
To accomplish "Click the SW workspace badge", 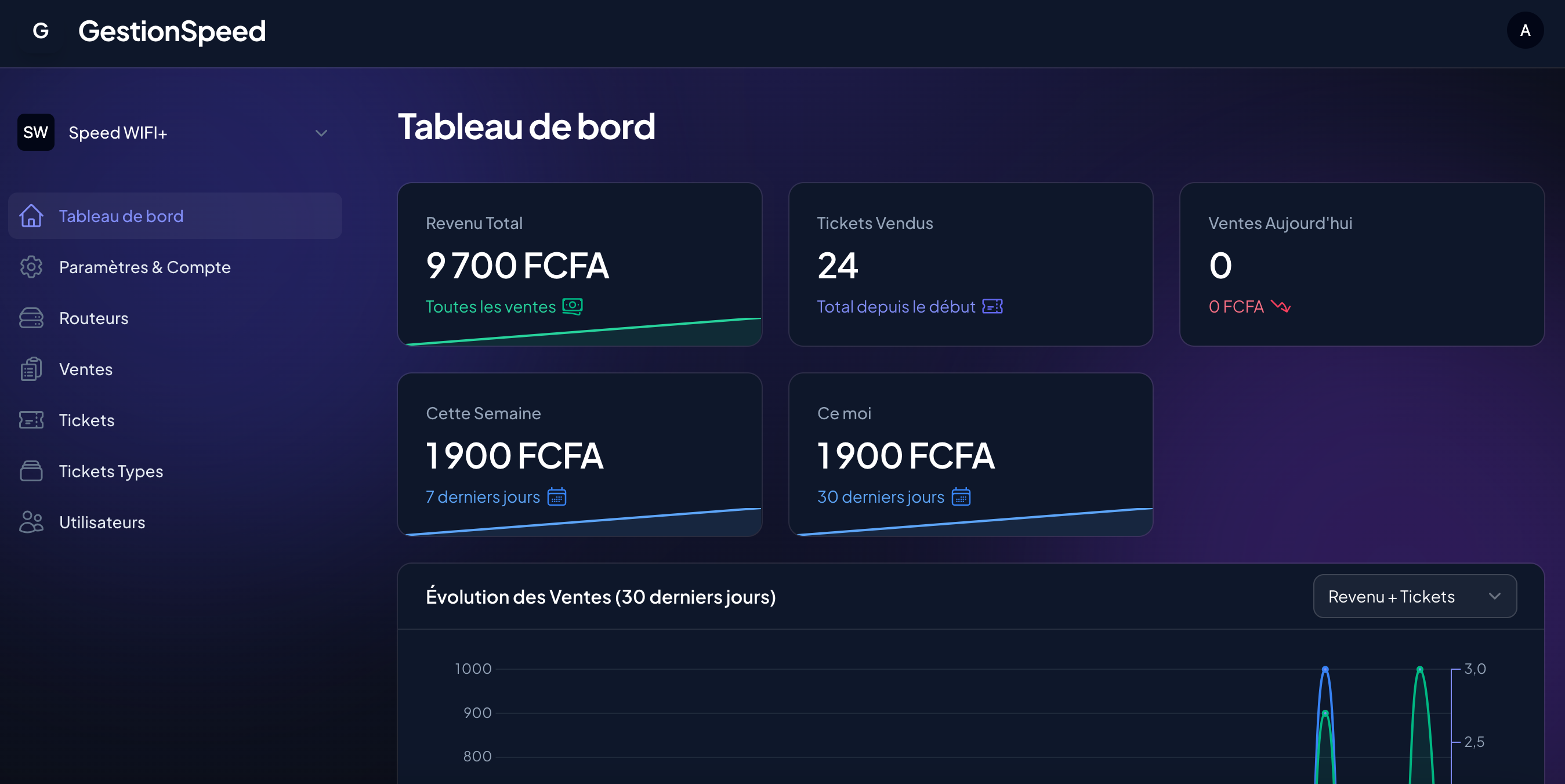I will point(35,132).
